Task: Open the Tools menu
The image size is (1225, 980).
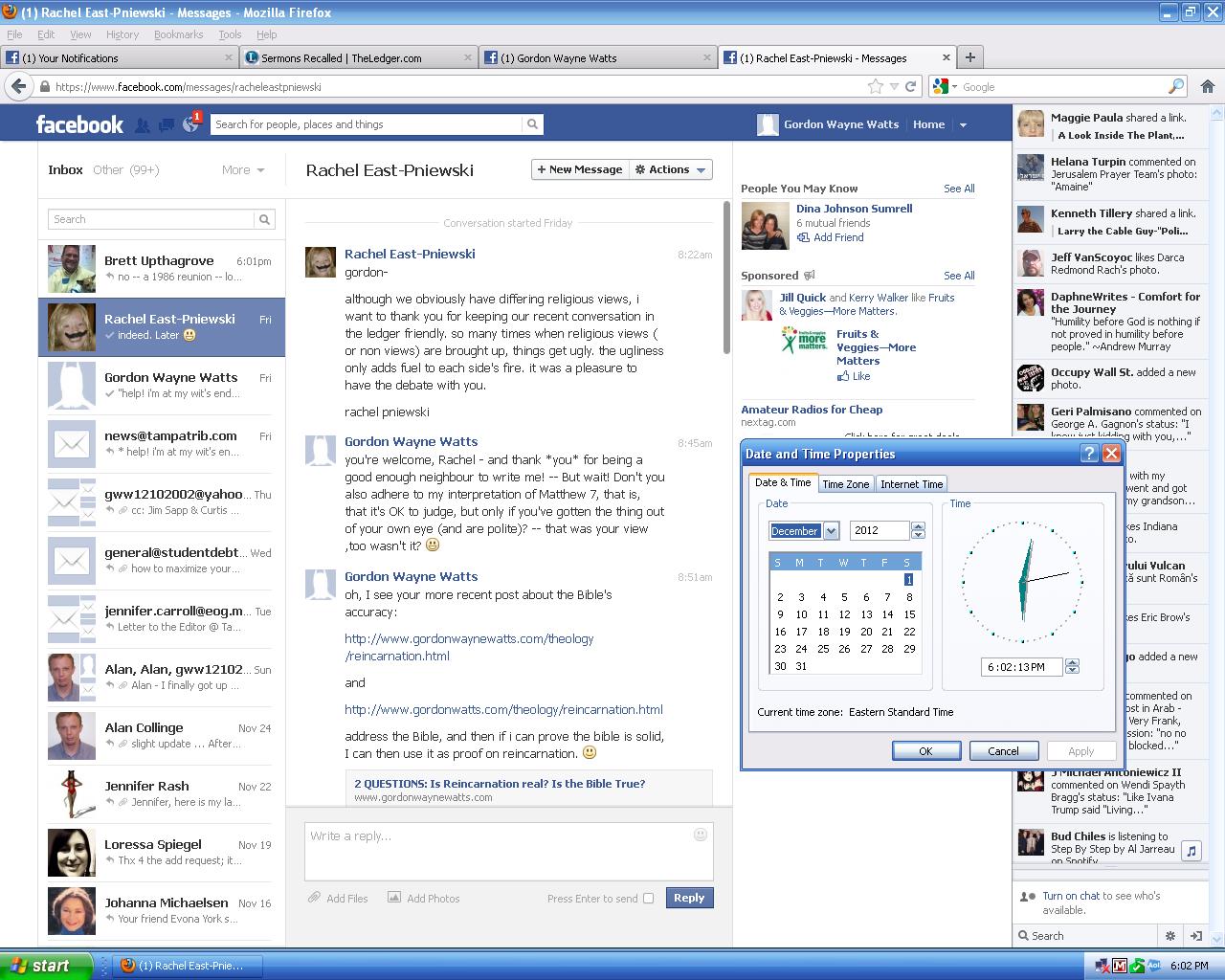Action: [x=230, y=34]
